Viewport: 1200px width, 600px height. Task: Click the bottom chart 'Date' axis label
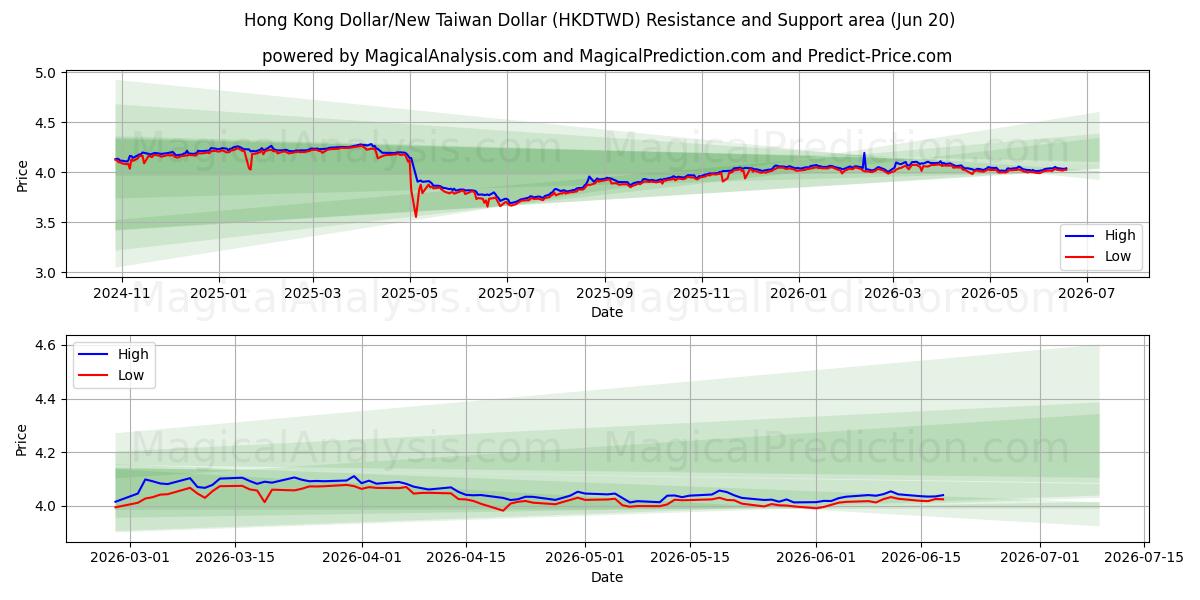(x=607, y=577)
